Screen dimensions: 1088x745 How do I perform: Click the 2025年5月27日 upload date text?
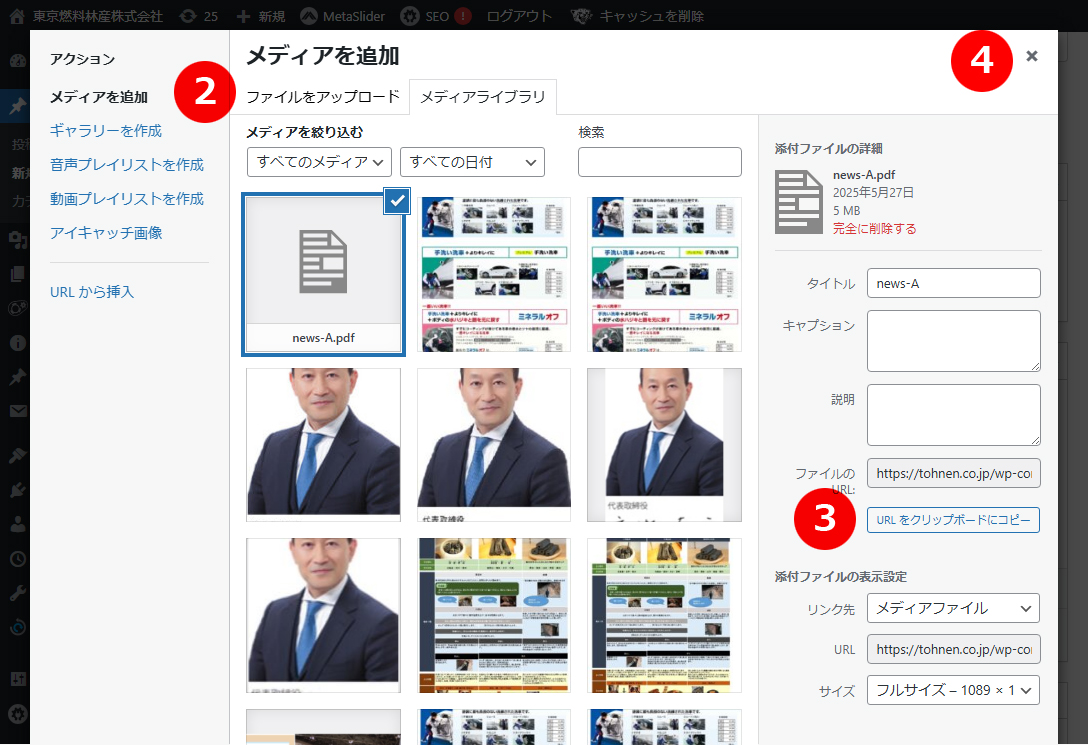(x=873, y=192)
